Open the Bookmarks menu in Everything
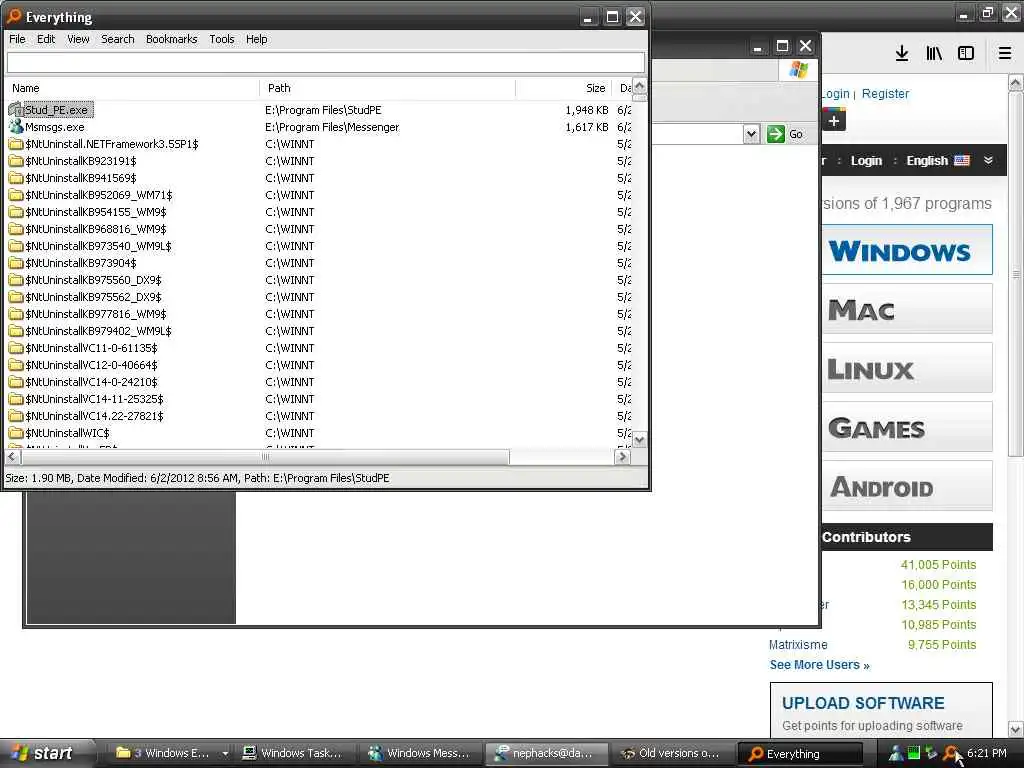 (172, 39)
